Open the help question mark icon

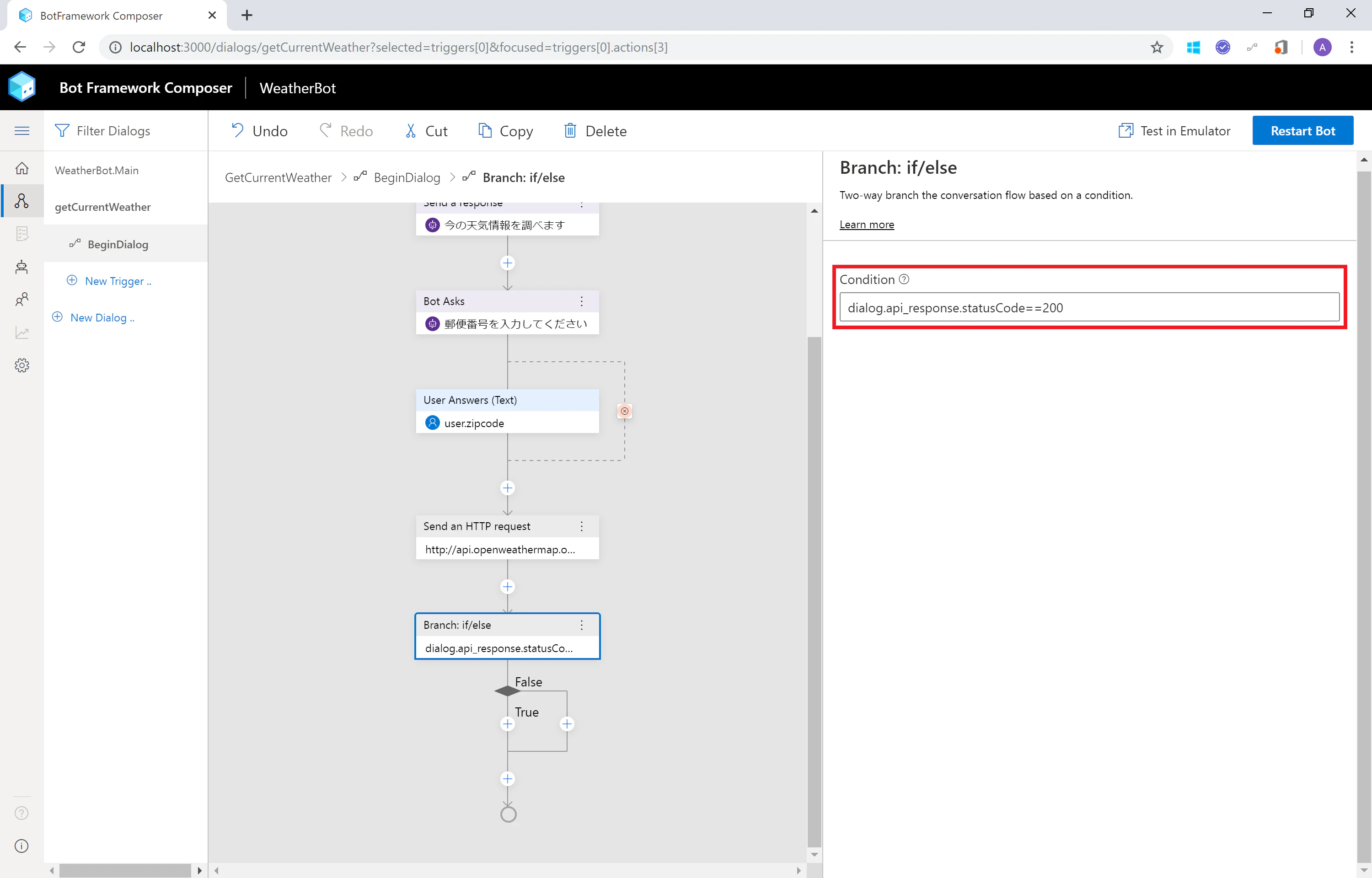pyautogui.click(x=21, y=813)
